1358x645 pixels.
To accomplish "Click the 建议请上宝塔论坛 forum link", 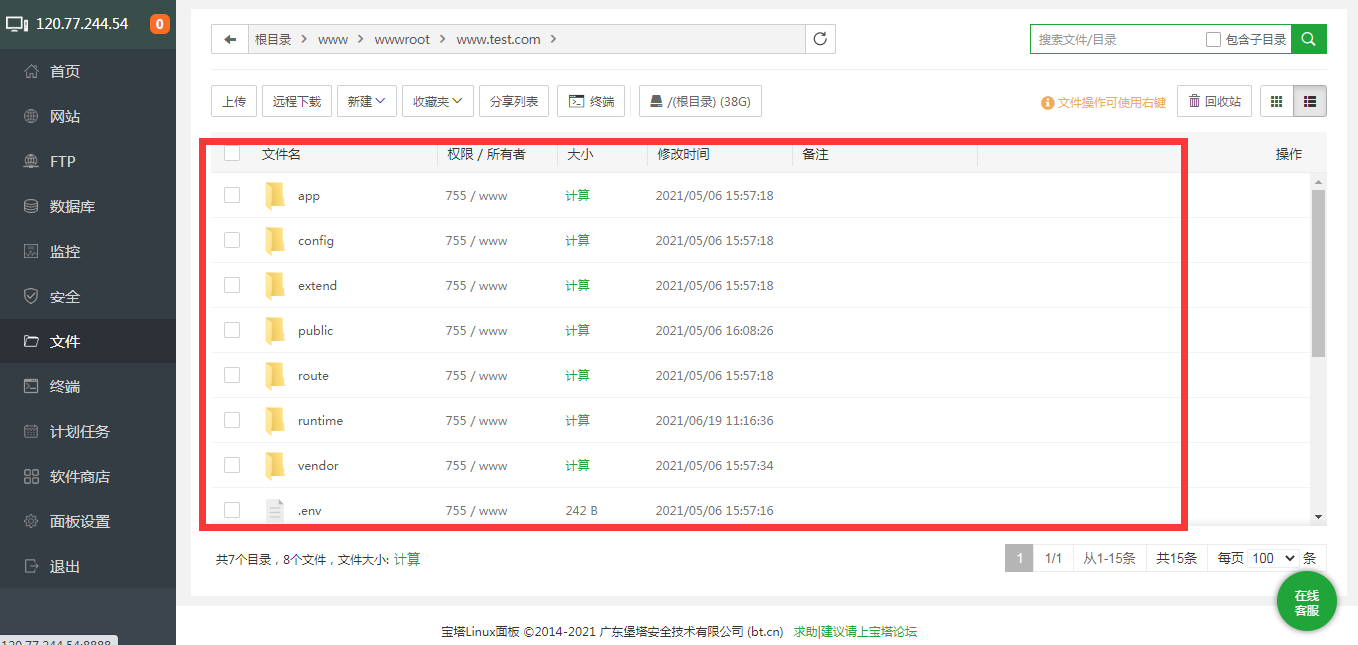I will pyautogui.click(x=869, y=631).
